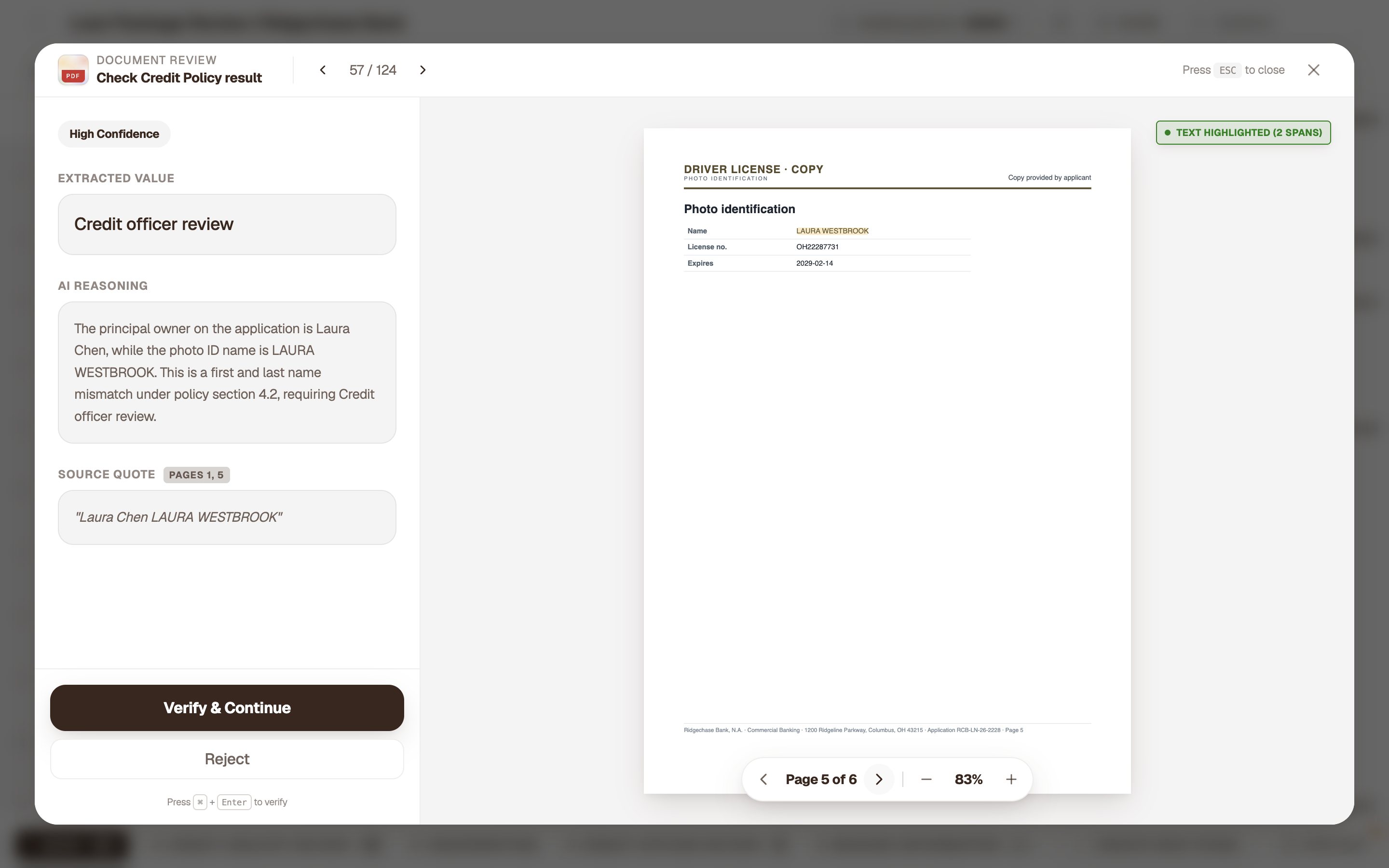Reject the extracted value
Screen dimensions: 1389x868
click(227, 759)
